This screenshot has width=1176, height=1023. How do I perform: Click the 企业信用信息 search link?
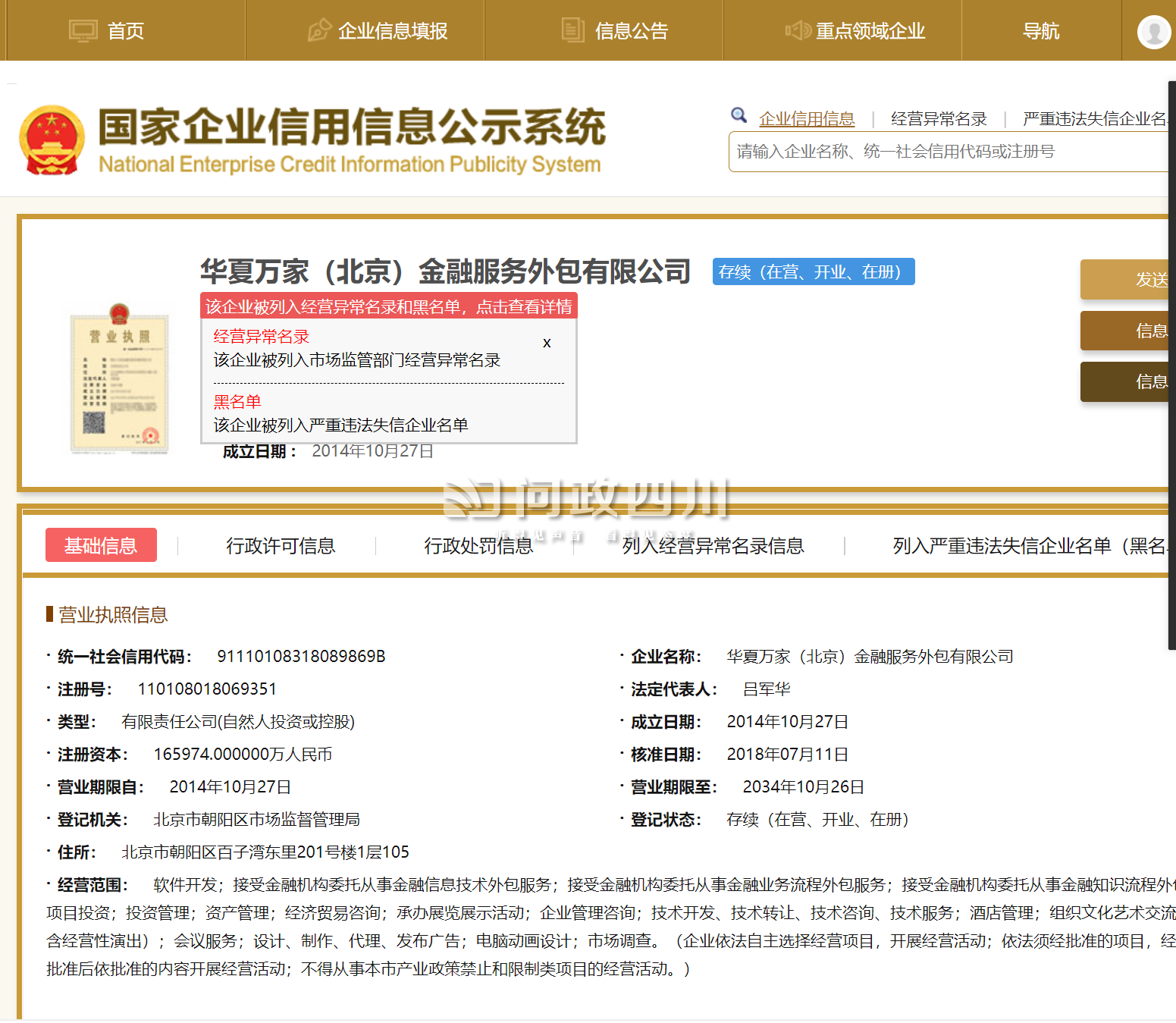point(807,119)
